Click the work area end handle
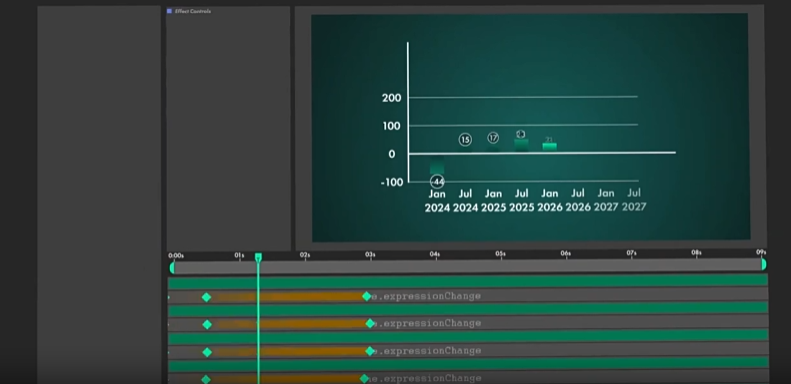 [x=763, y=264]
